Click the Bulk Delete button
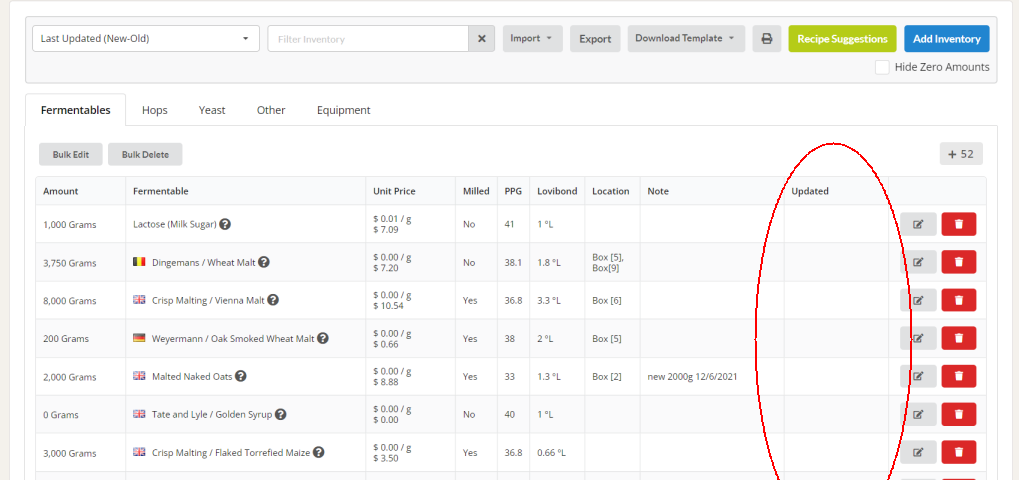Viewport: 1019px width, 480px height. [145, 155]
